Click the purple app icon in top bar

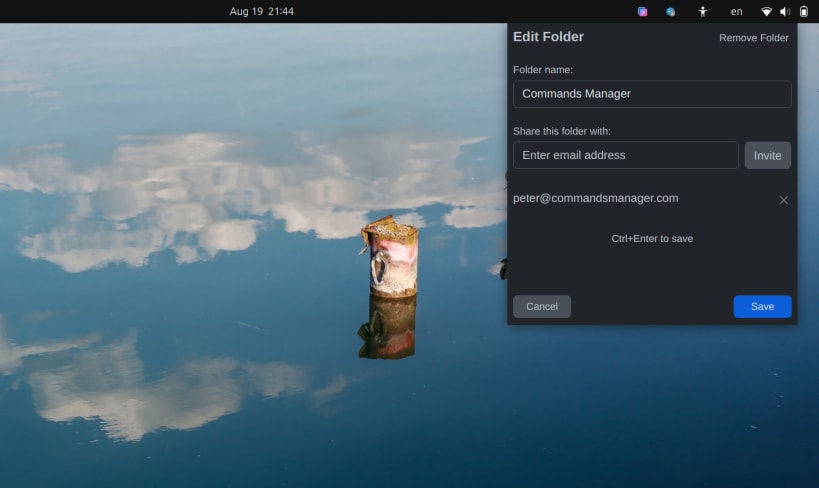coord(642,11)
